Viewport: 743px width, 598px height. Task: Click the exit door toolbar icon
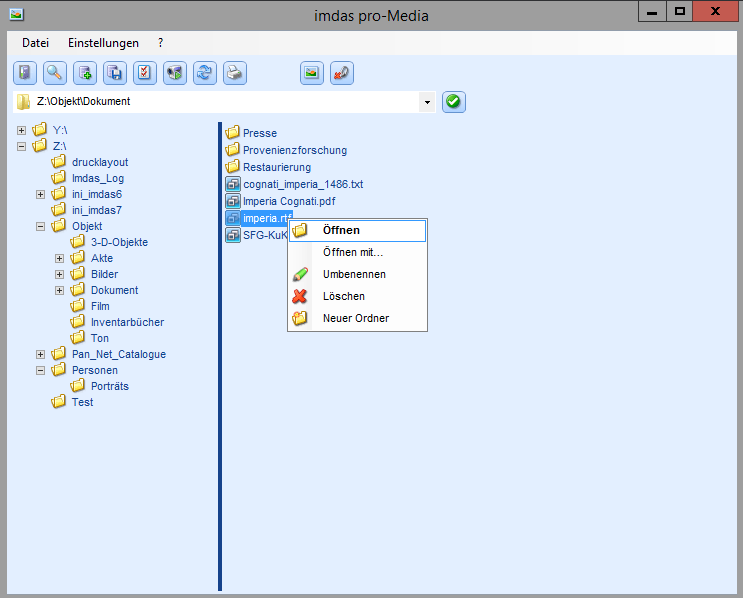click(x=25, y=73)
